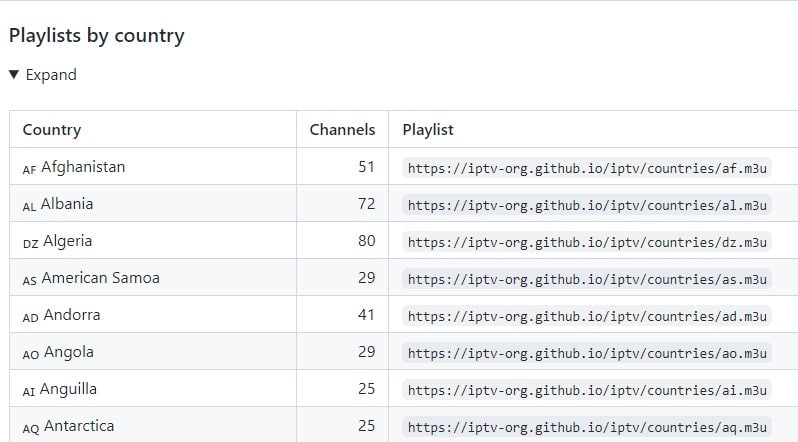The height and width of the screenshot is (442, 798).
Task: Click the AD flag code for Andorra
Action: tap(31, 318)
